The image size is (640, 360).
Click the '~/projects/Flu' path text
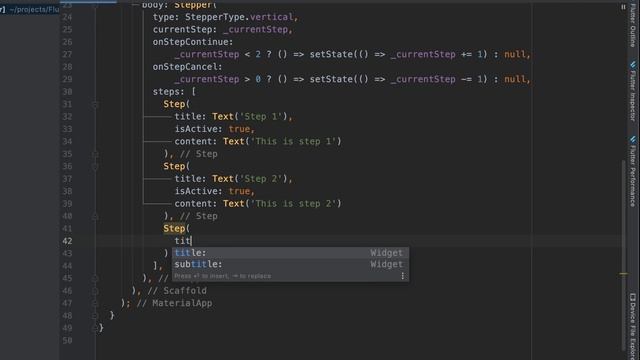[34, 9]
